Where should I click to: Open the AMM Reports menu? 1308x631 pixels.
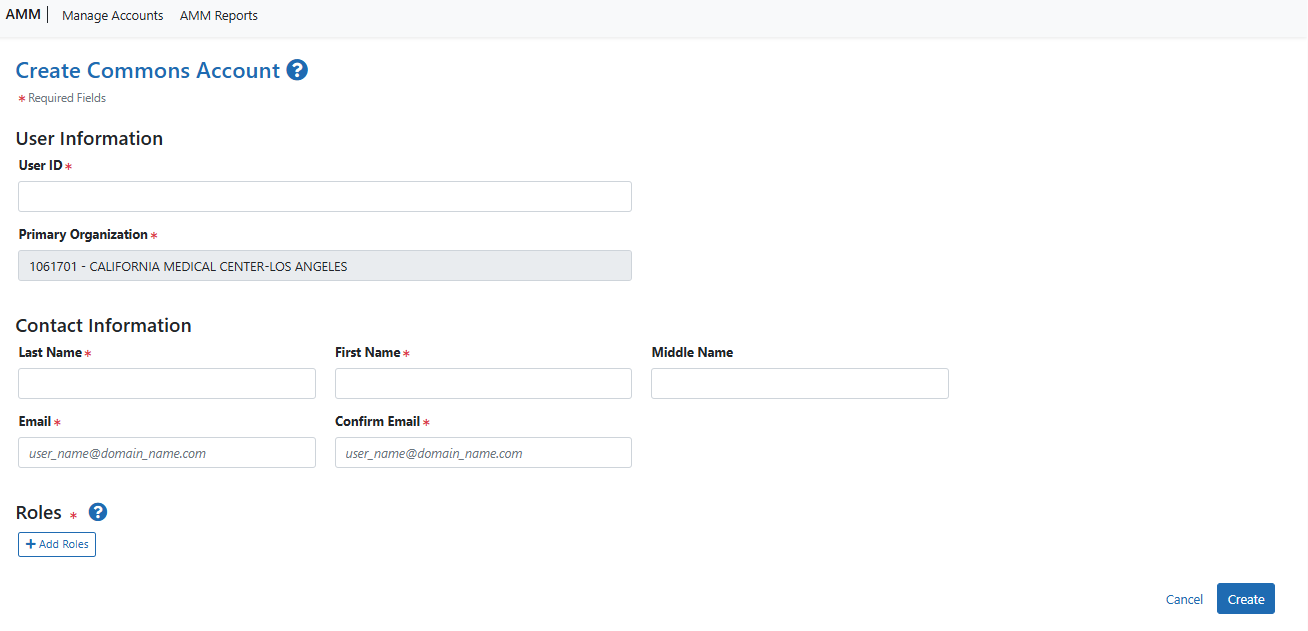tap(219, 16)
